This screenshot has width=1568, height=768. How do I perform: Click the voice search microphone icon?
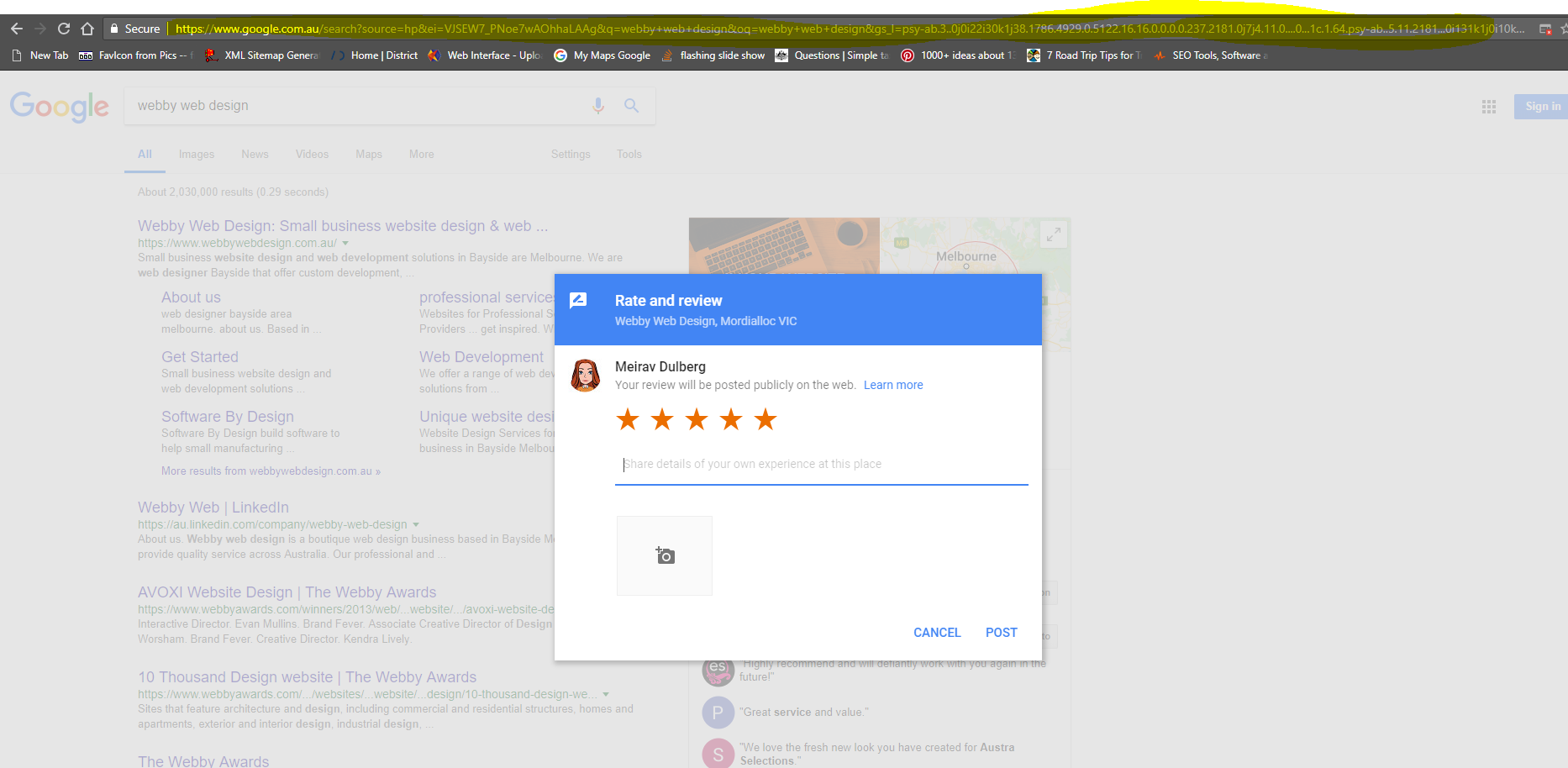[x=598, y=106]
